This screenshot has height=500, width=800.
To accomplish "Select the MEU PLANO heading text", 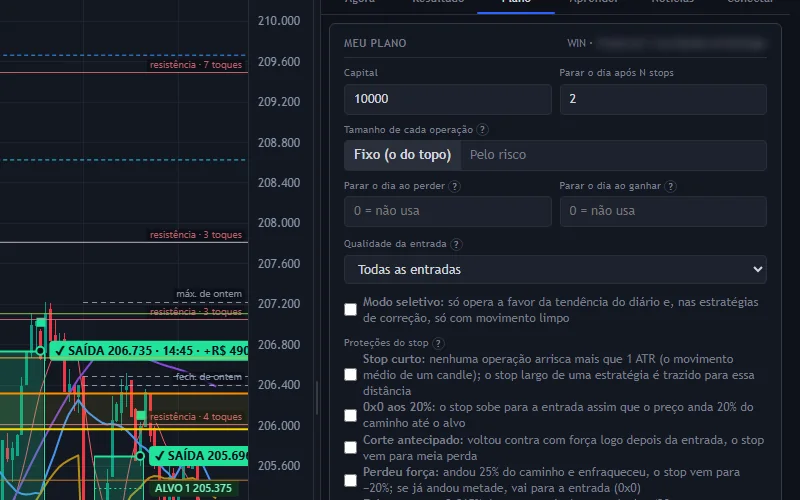I will (x=375, y=43).
